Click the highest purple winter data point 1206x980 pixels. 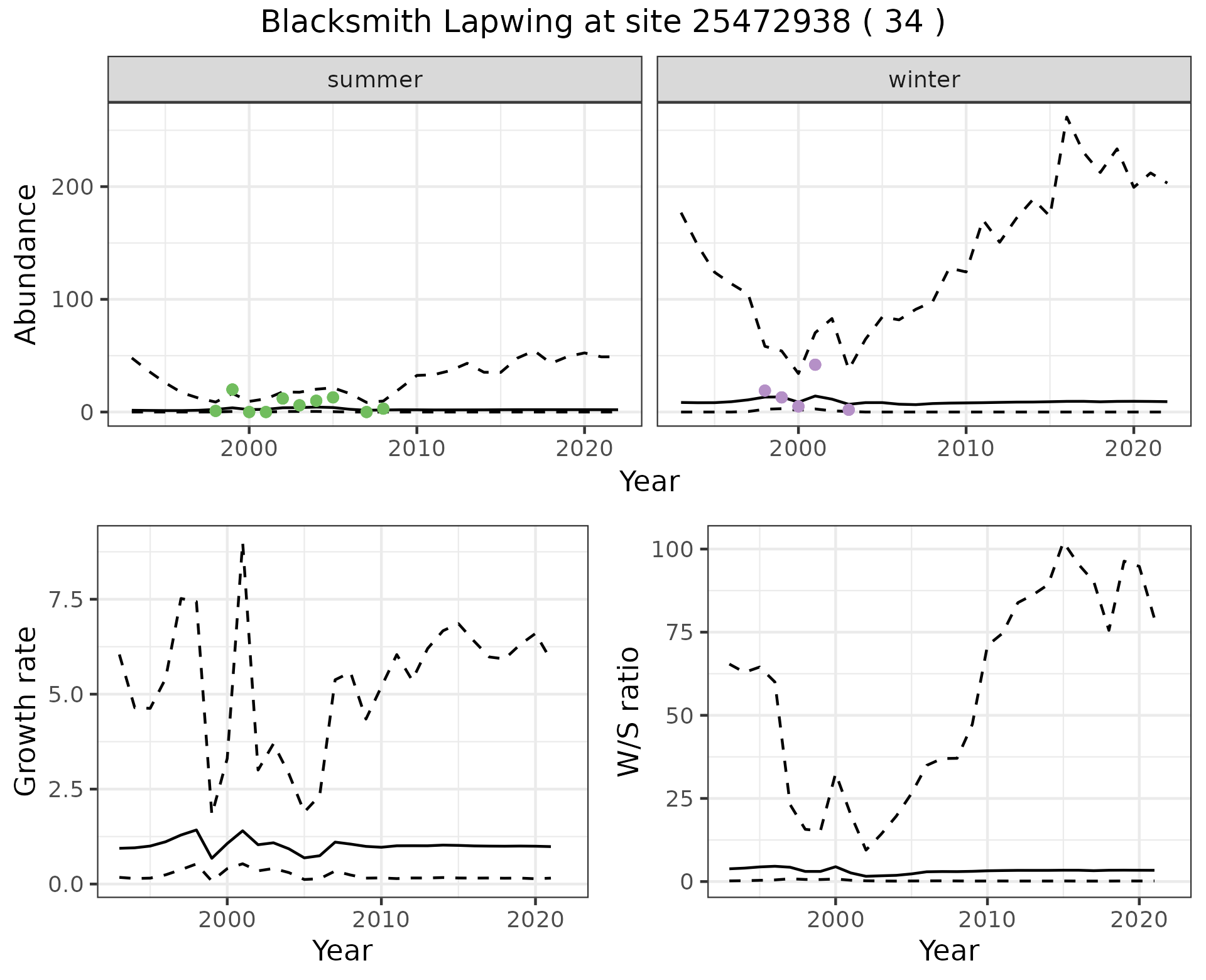(x=815, y=364)
